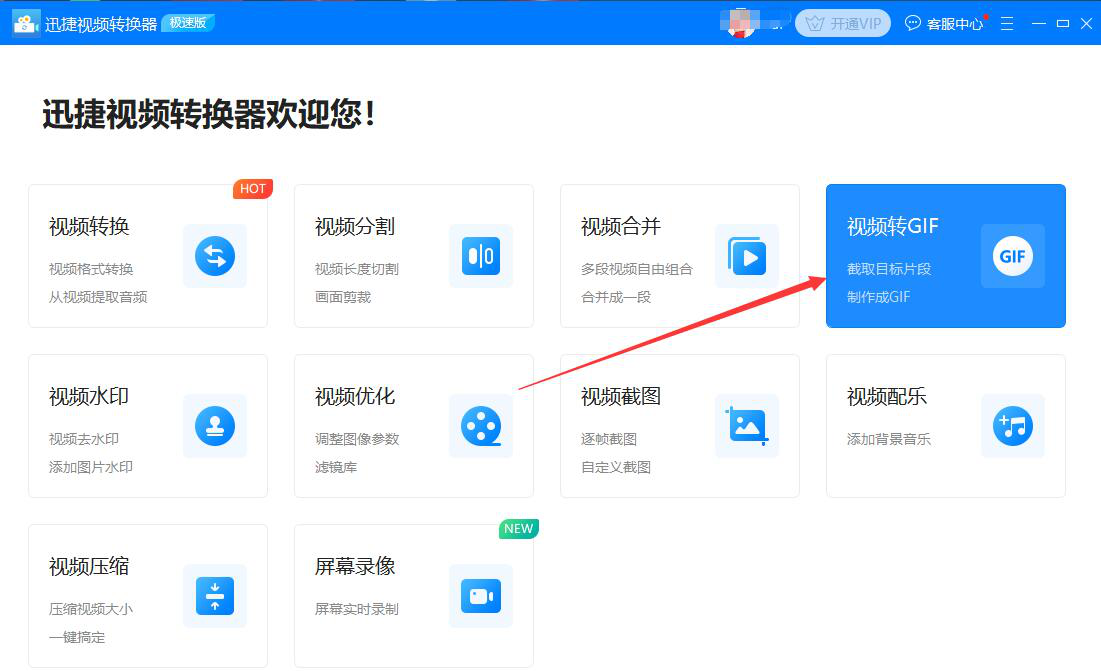
Task: Close the application window
Action: pyautogui.click(x=1086, y=24)
